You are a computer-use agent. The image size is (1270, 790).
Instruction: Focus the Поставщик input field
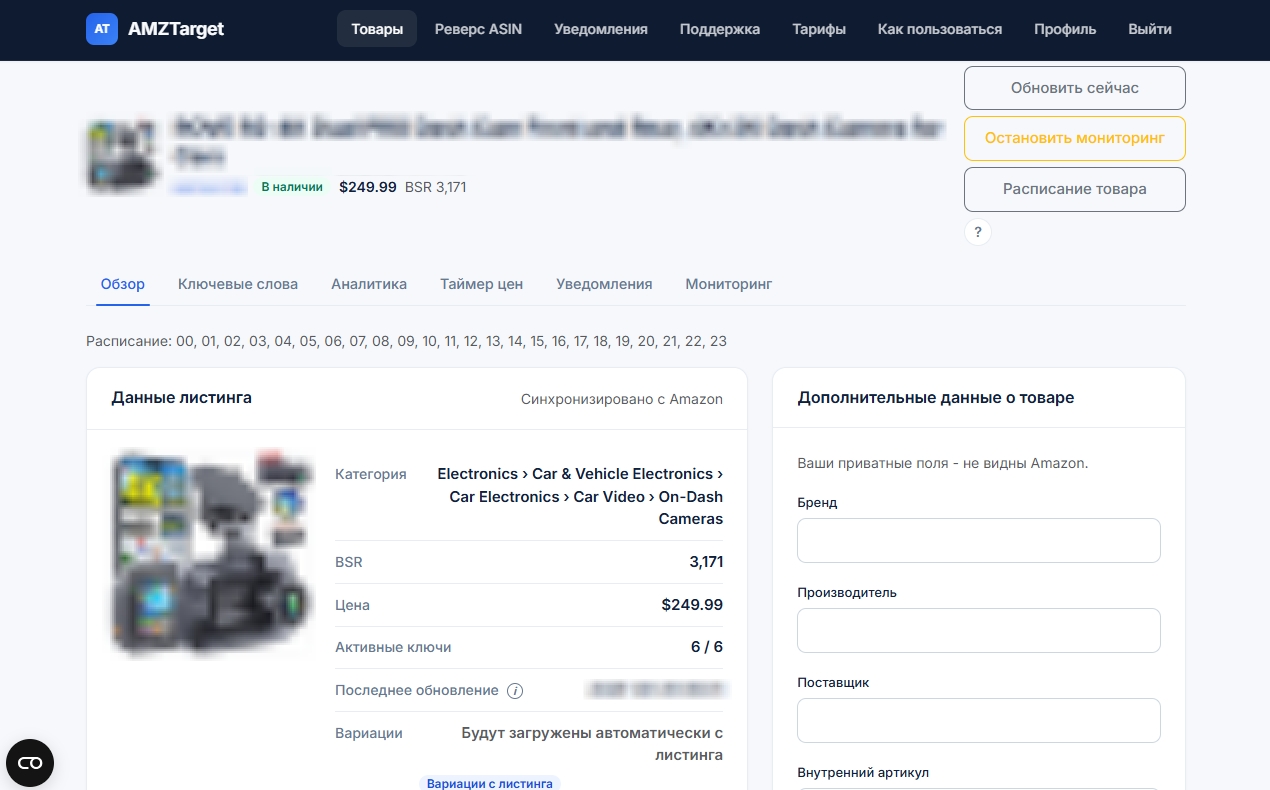979,720
